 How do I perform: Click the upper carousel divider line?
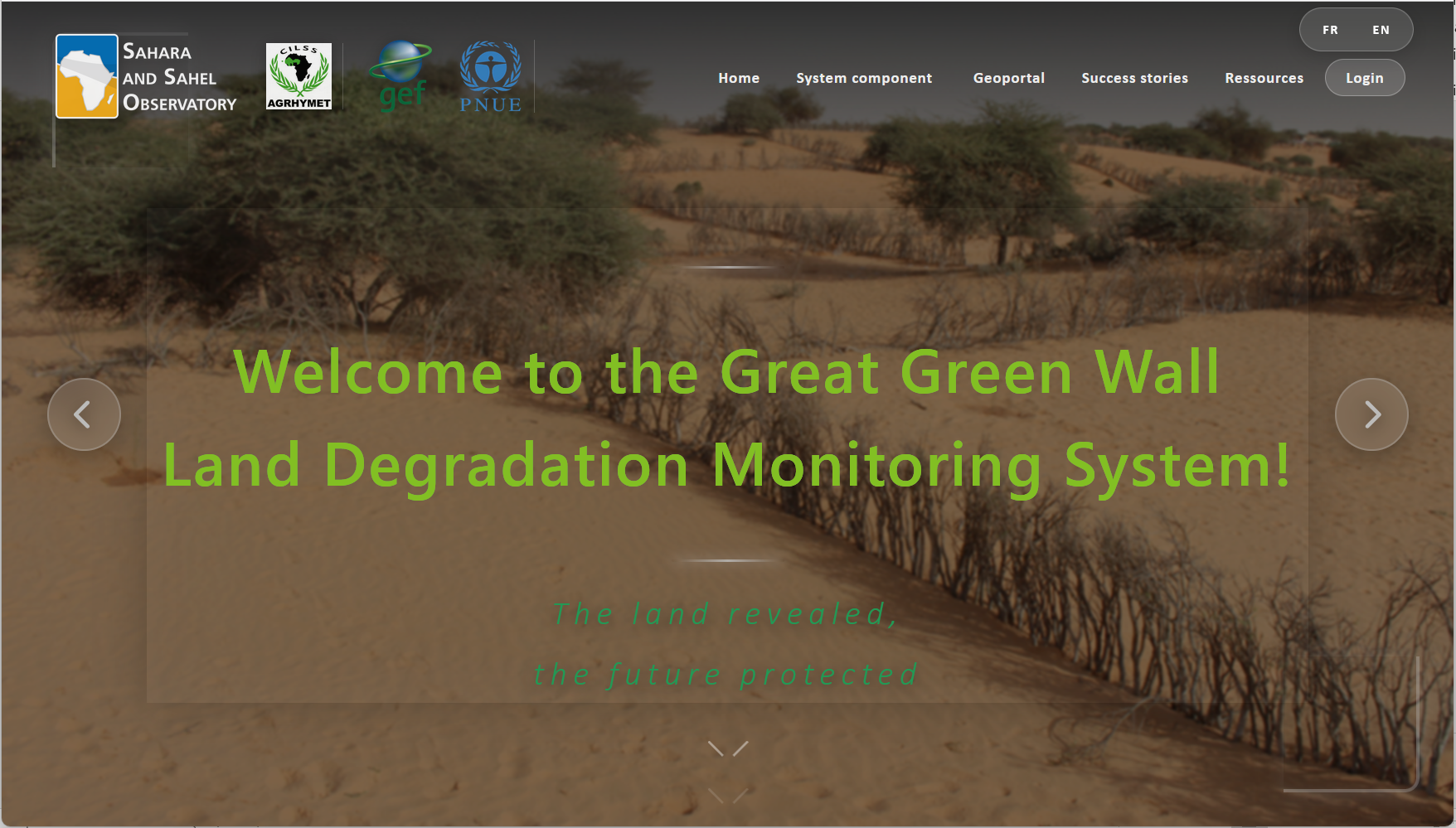click(727, 267)
